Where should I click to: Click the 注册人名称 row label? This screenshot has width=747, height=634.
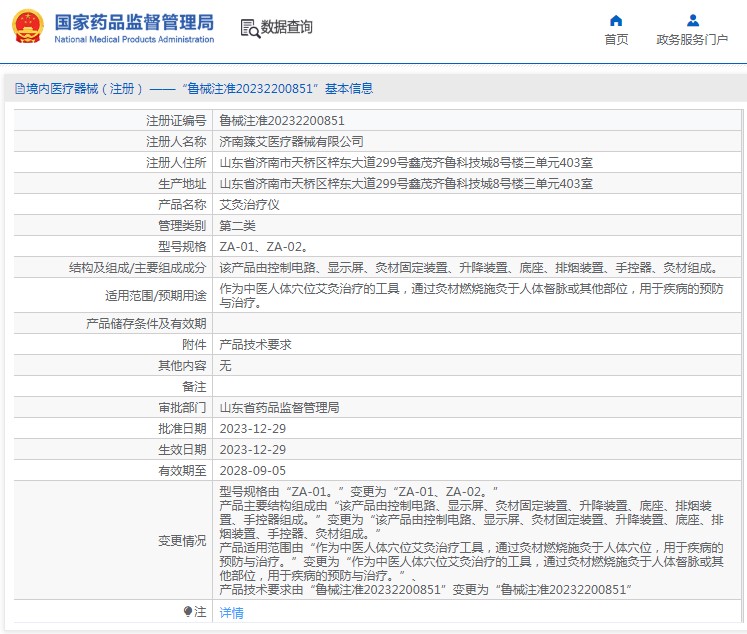pyautogui.click(x=176, y=141)
